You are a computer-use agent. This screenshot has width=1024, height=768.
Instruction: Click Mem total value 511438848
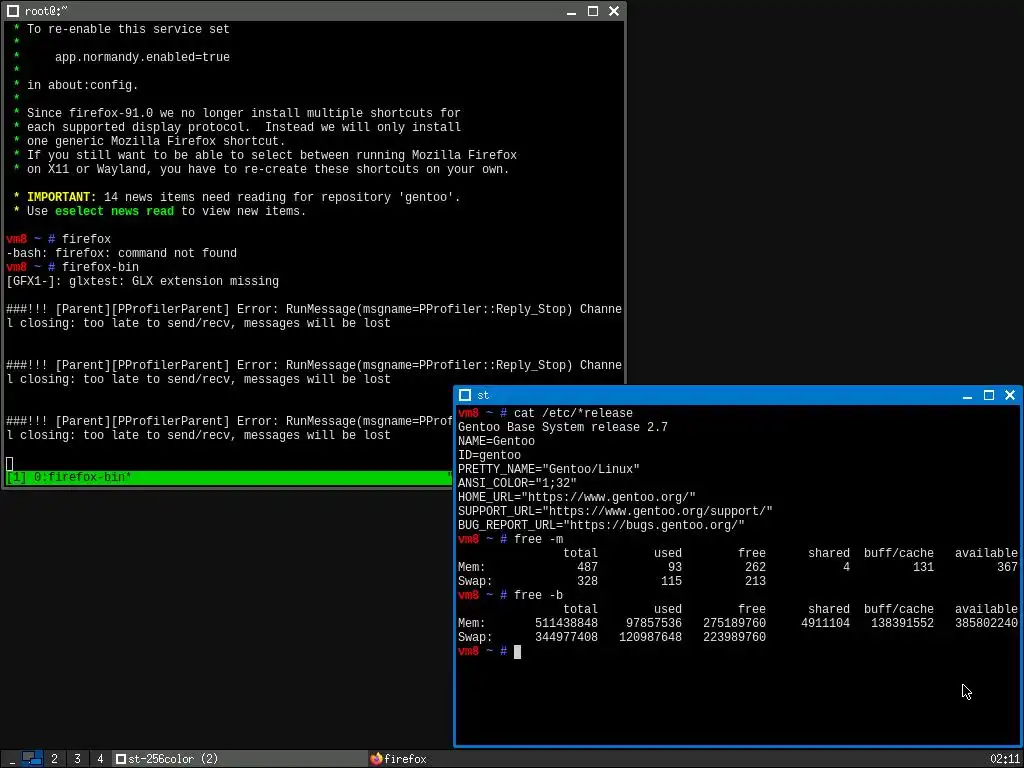tap(566, 624)
